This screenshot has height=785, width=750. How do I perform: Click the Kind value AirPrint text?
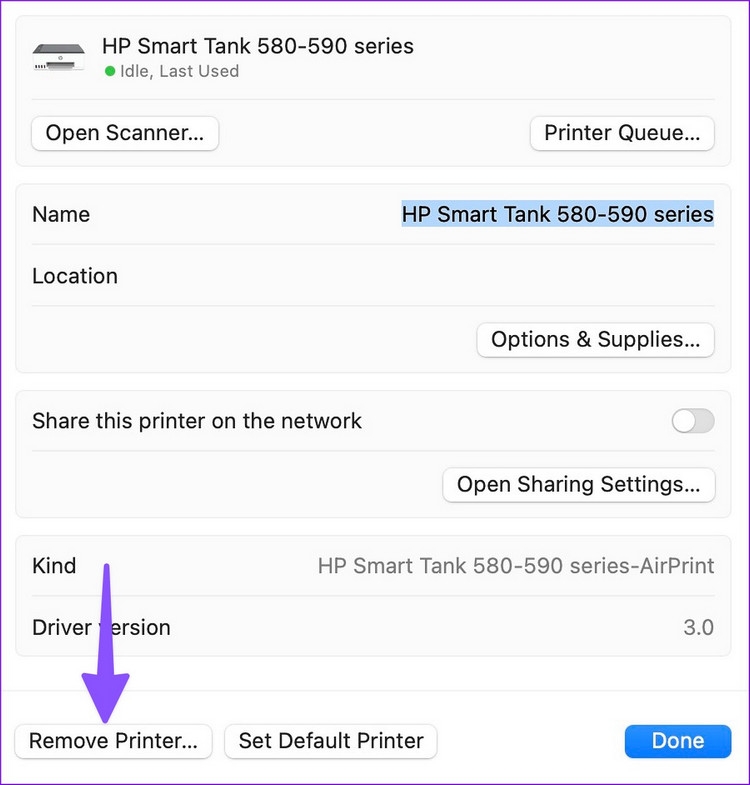516,566
